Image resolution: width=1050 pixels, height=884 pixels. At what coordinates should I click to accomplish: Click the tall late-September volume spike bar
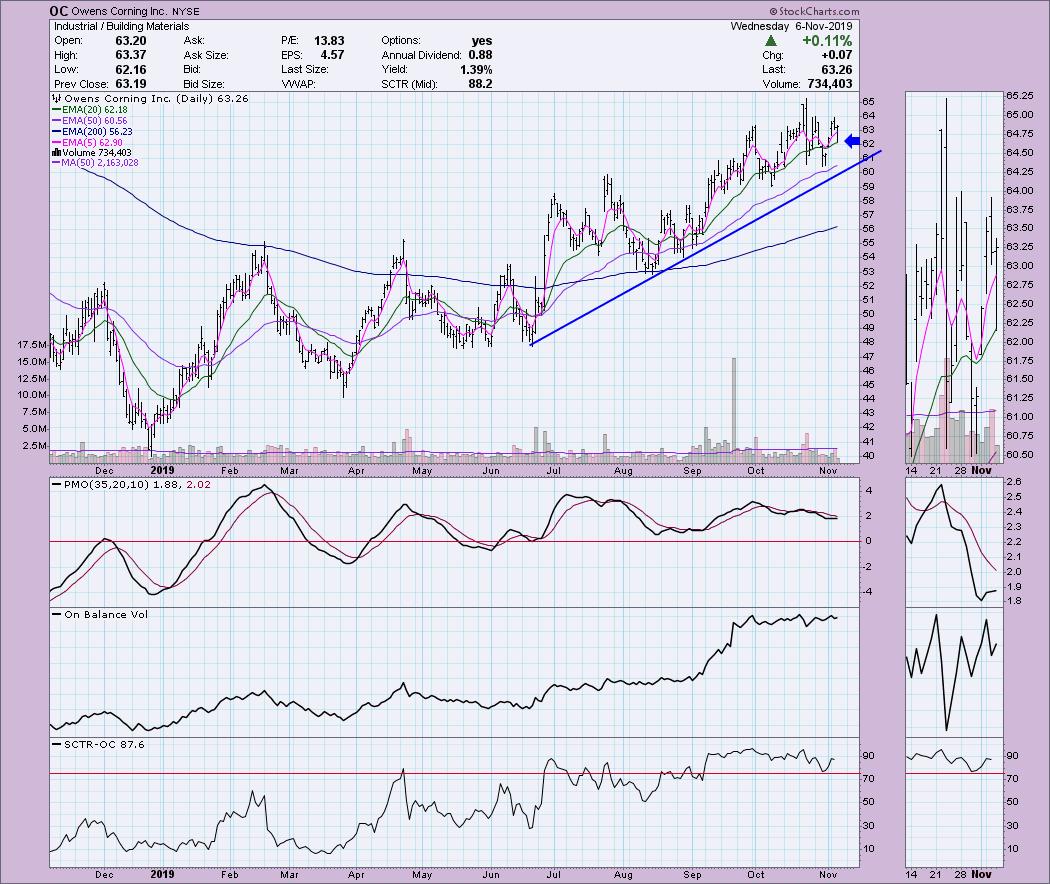coord(734,411)
